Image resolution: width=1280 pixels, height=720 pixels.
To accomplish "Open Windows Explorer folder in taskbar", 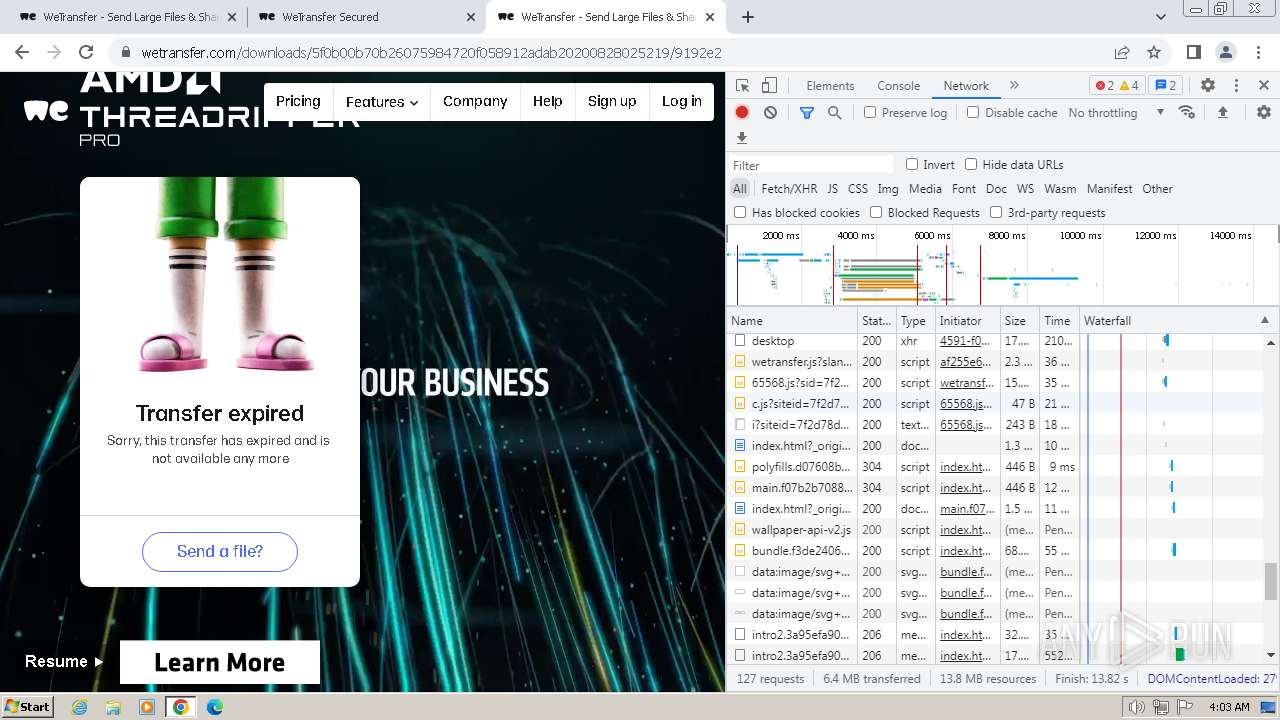I will (x=113, y=707).
